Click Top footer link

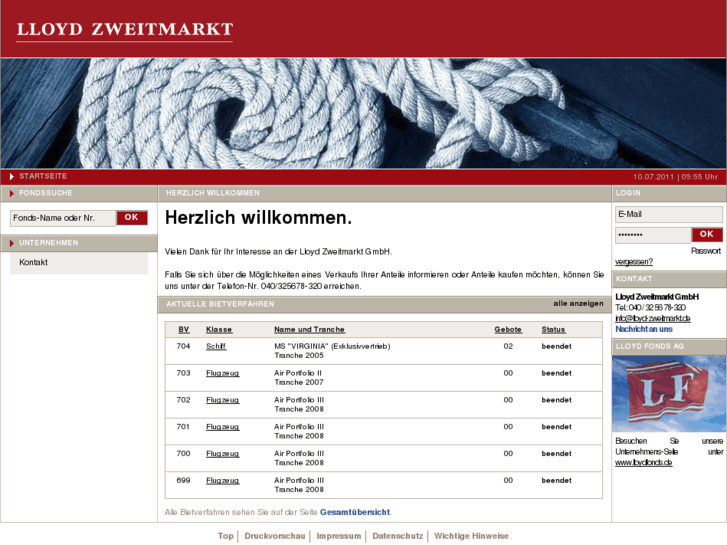(x=226, y=536)
